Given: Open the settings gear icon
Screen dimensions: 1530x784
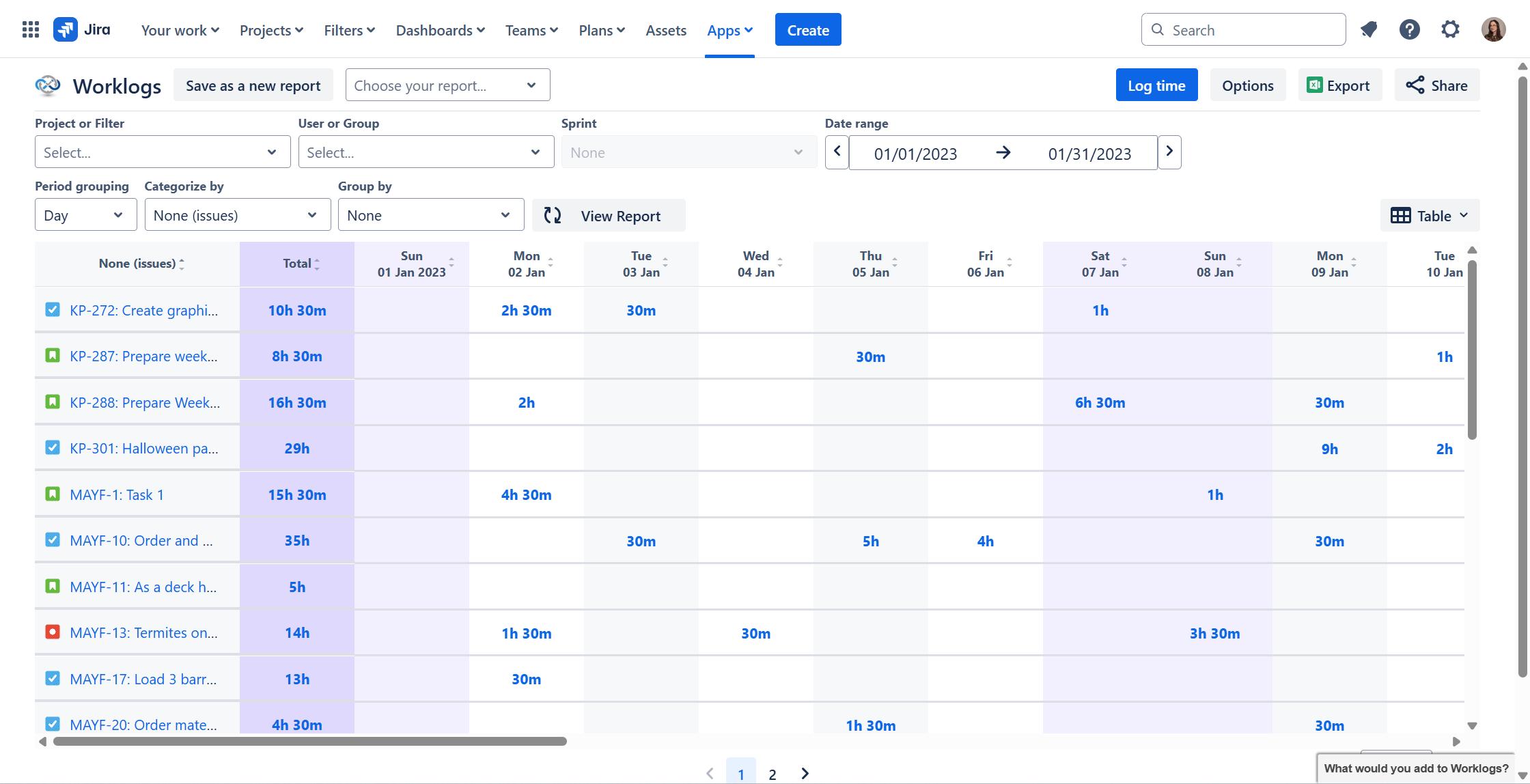Looking at the screenshot, I should click(x=1450, y=29).
